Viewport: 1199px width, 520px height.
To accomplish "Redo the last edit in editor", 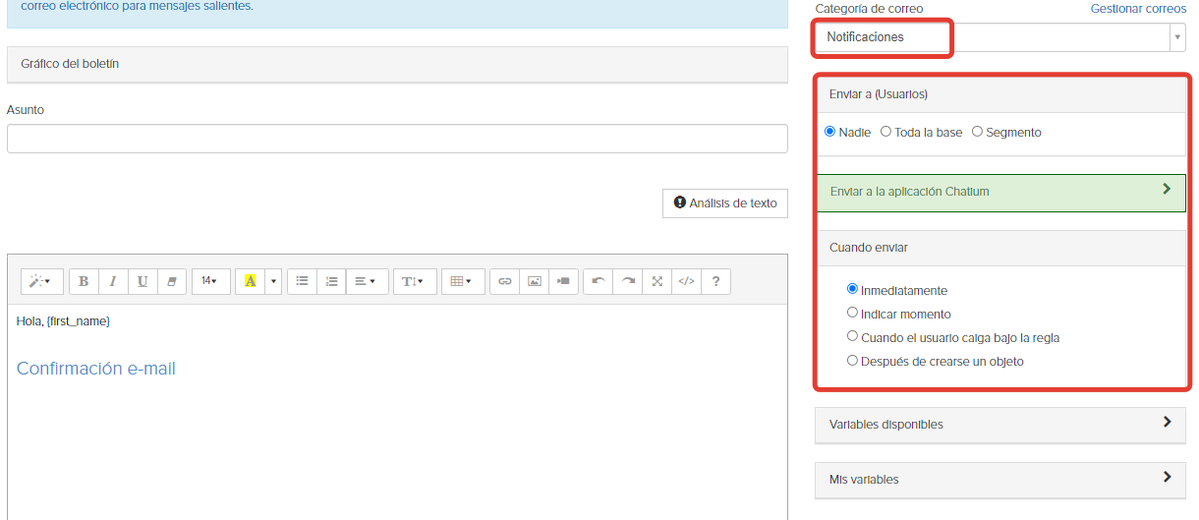I will tap(628, 281).
